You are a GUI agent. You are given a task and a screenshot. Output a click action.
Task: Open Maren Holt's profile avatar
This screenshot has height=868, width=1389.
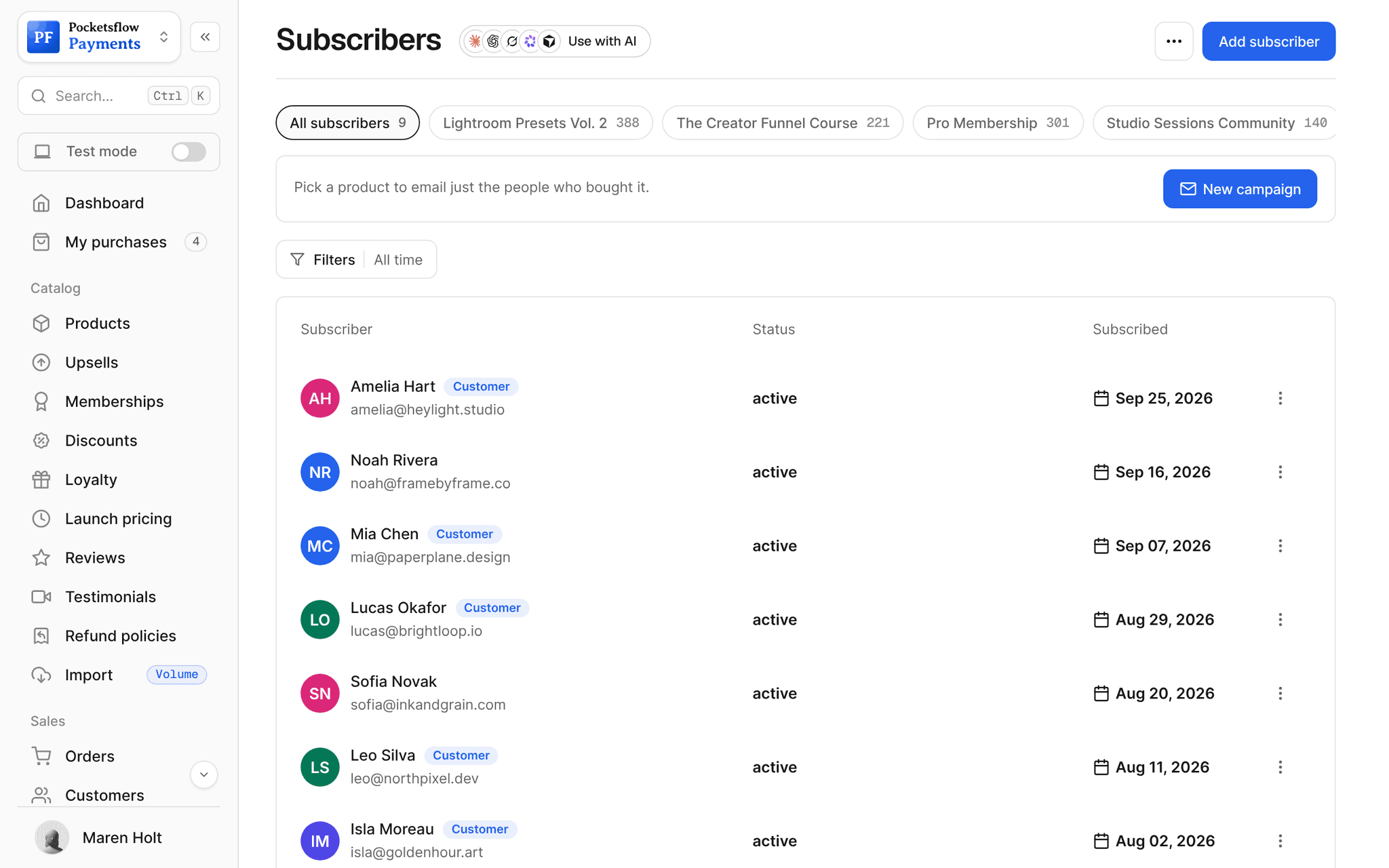(x=52, y=837)
